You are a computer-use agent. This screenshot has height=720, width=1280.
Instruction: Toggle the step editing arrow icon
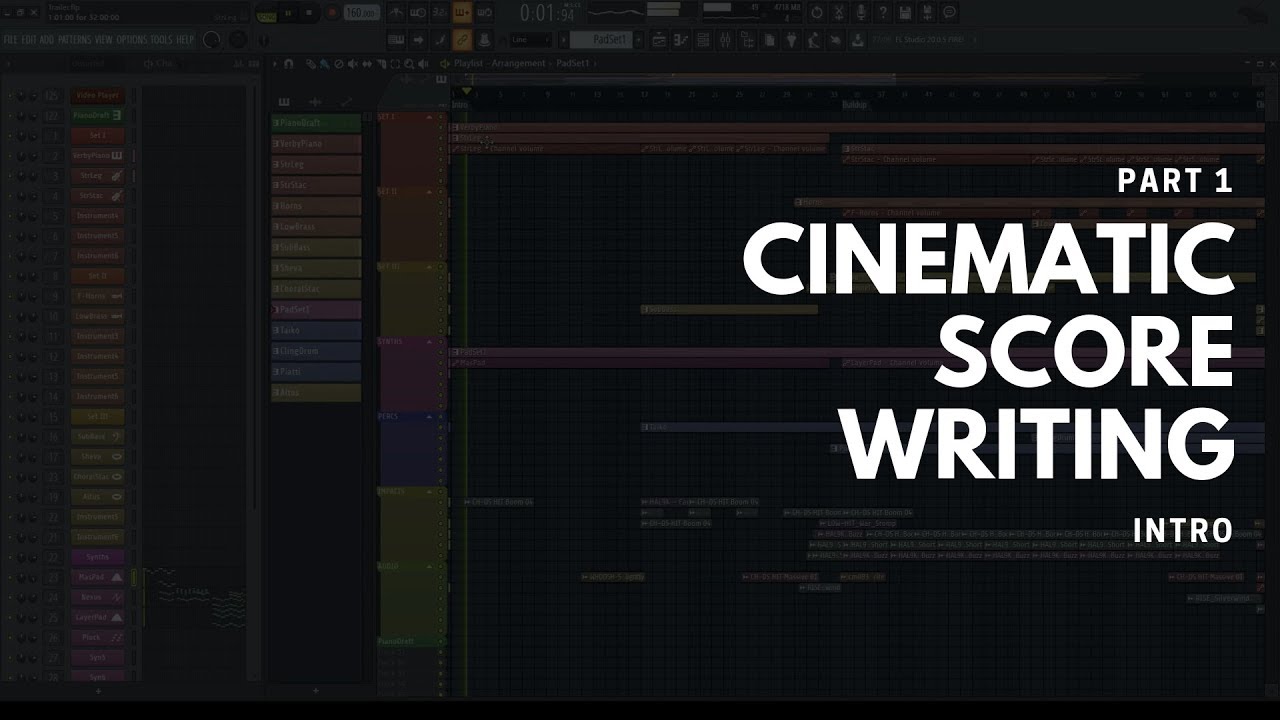pos(418,40)
